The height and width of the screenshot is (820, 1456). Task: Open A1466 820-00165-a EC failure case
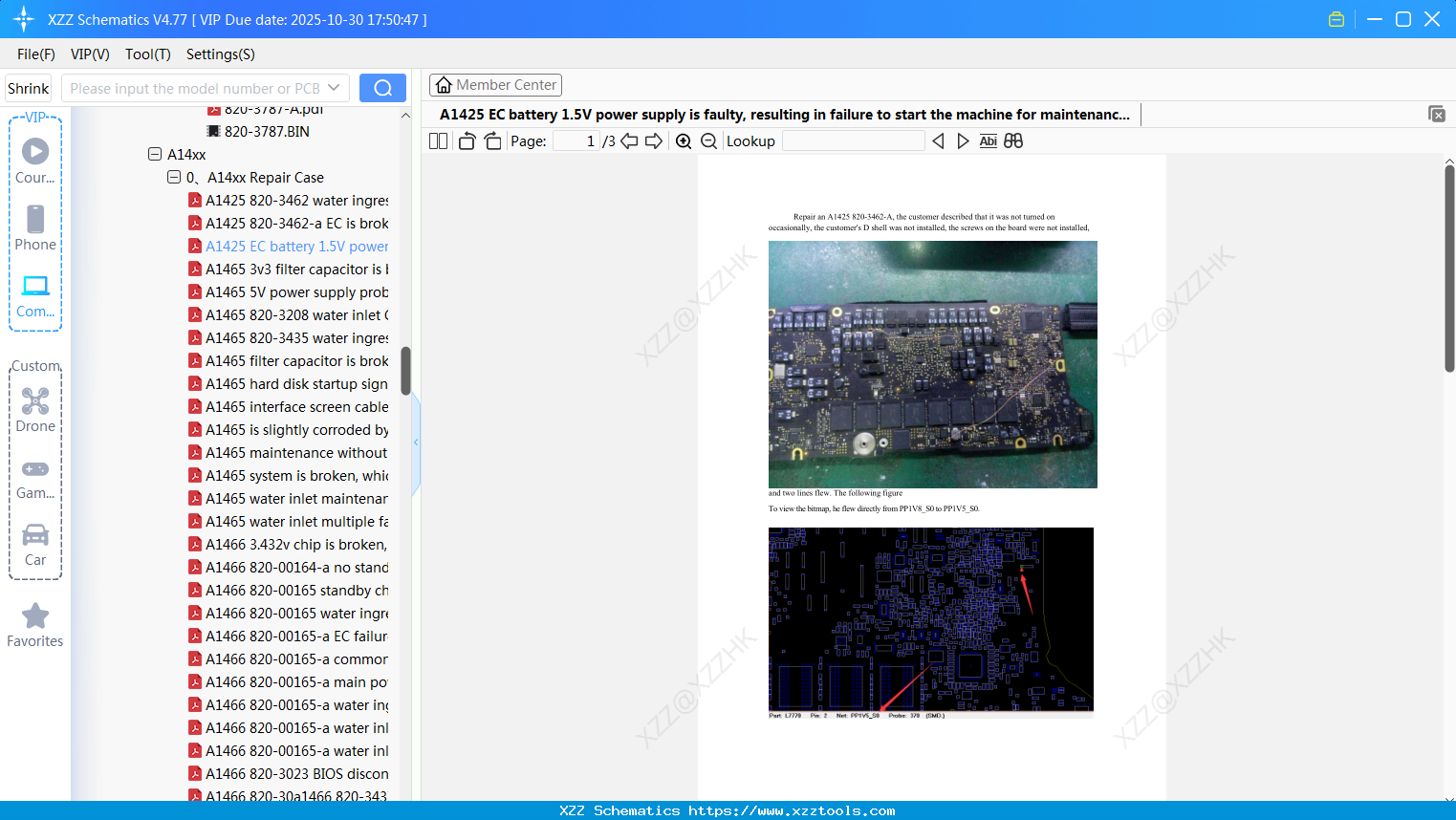pyautogui.click(x=297, y=637)
